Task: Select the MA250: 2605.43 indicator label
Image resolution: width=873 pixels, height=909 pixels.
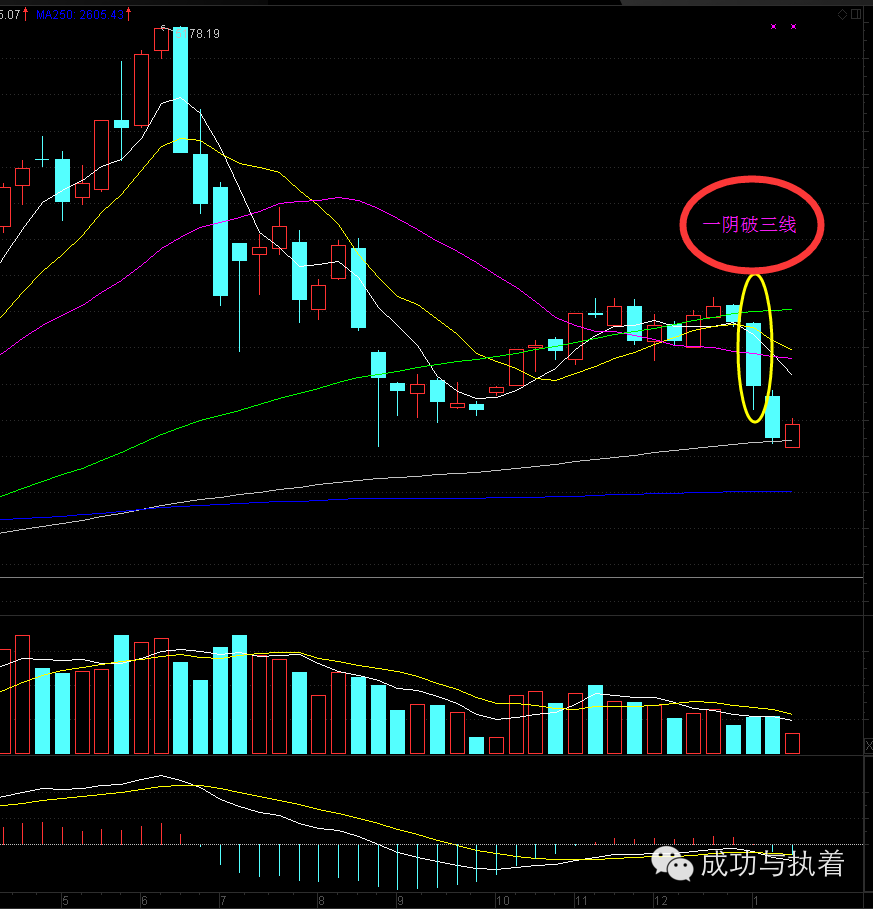Action: coord(80,15)
